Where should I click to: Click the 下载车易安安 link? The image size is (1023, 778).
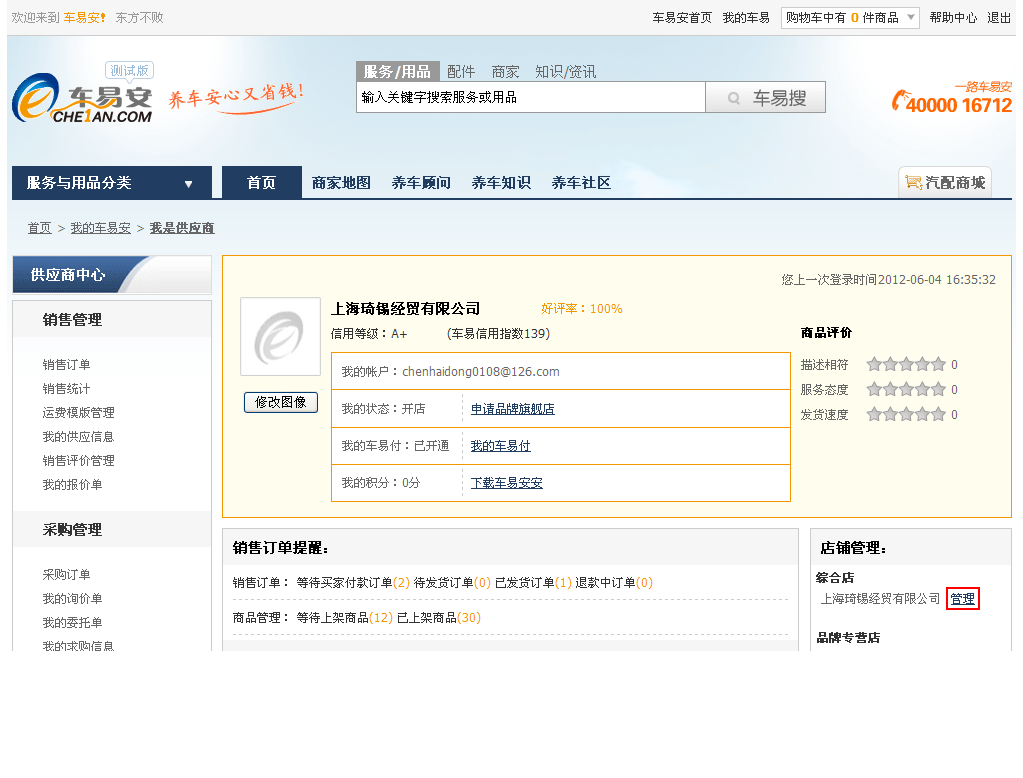(x=506, y=483)
